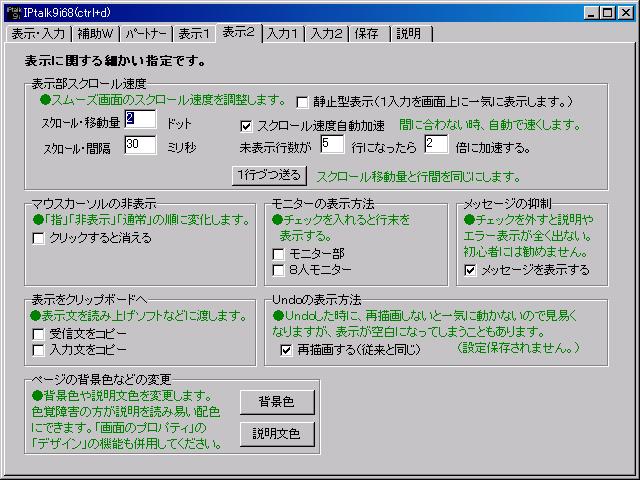This screenshot has height=480, width=640.
Task: Switch to the 表示・入力 tab
Action: point(38,33)
